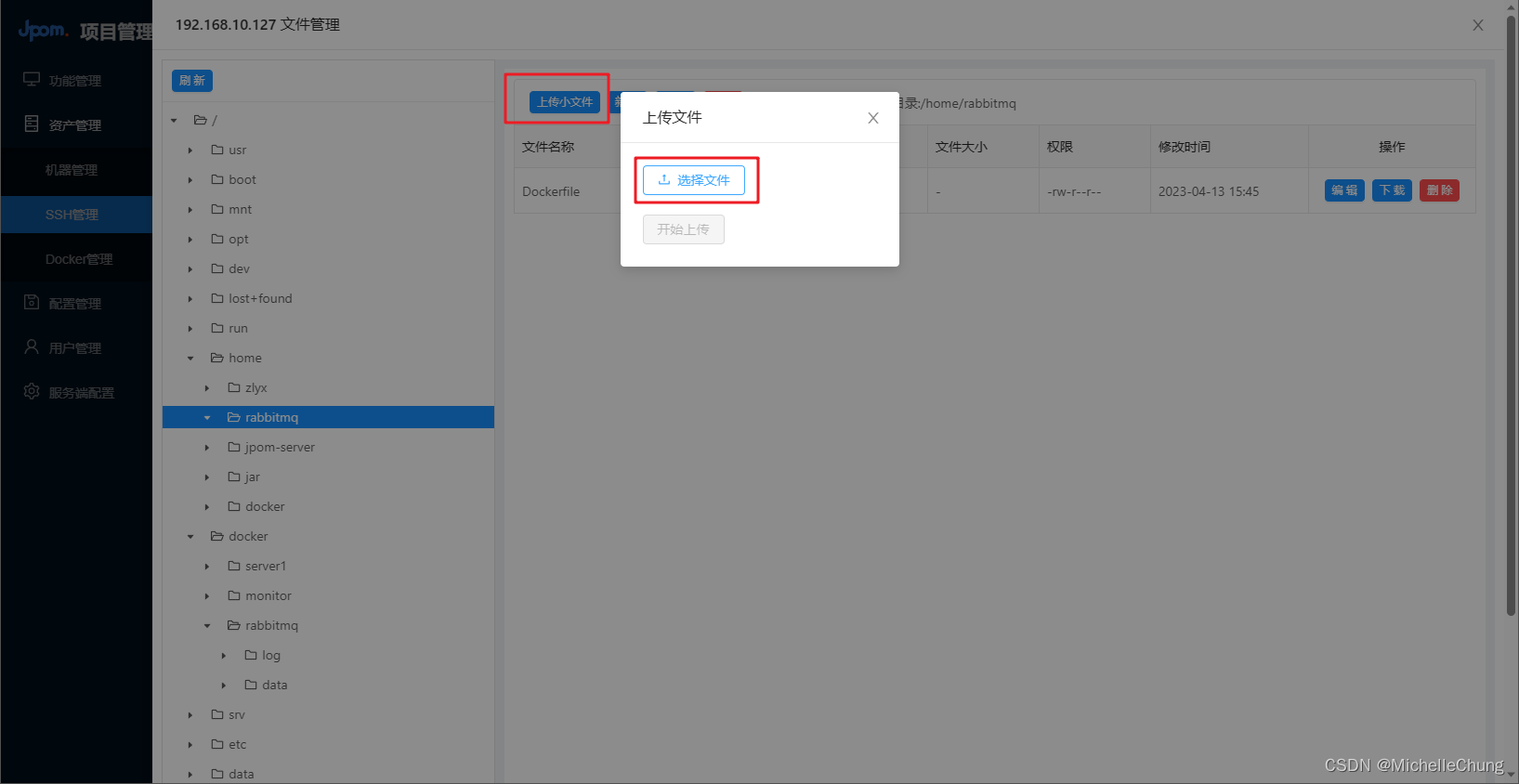Click the 文件大小 column header

(x=961, y=147)
